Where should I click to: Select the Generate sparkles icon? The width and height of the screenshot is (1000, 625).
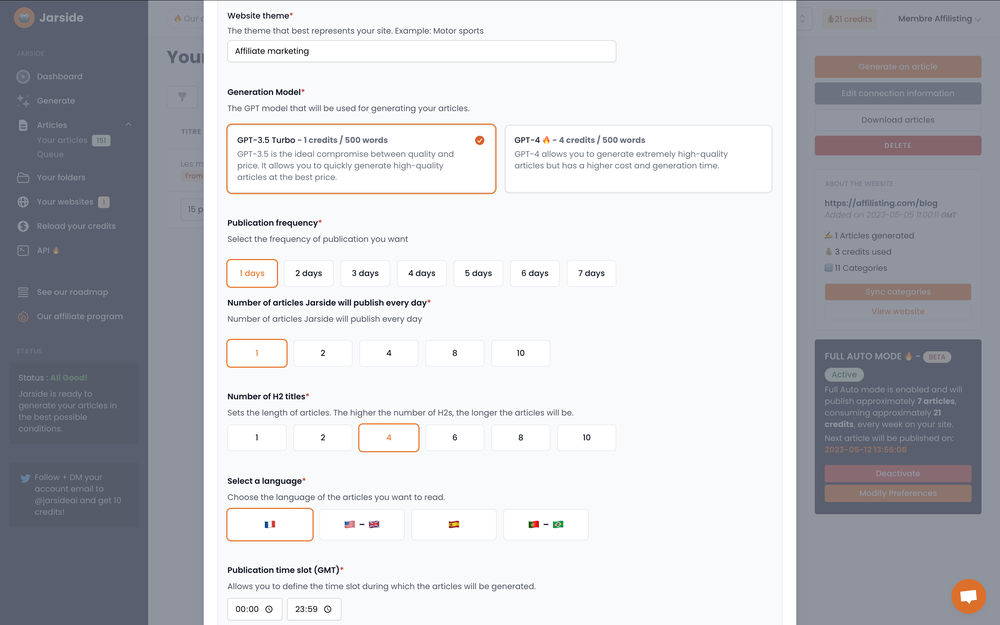click(x=22, y=100)
